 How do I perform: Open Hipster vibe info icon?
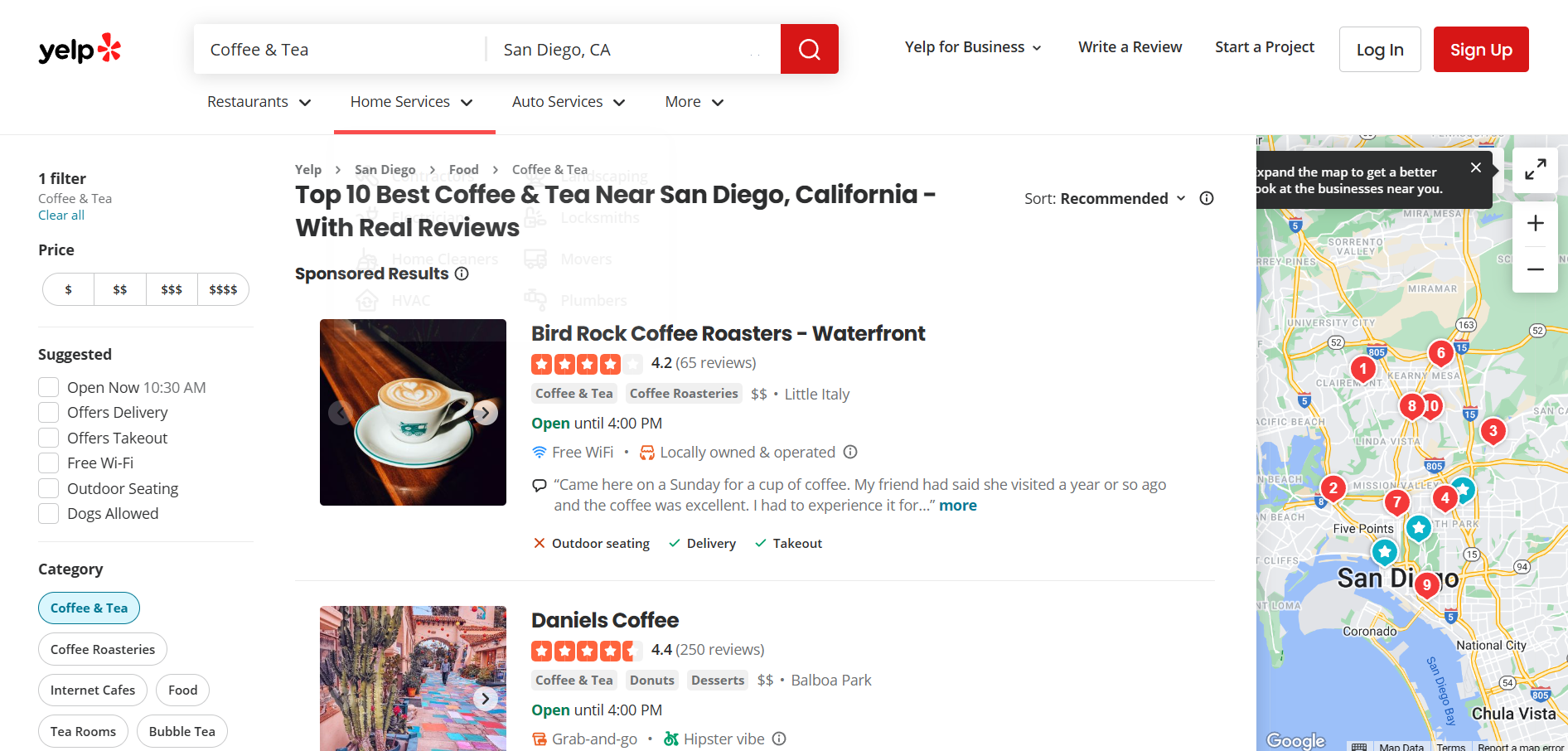[779, 739]
